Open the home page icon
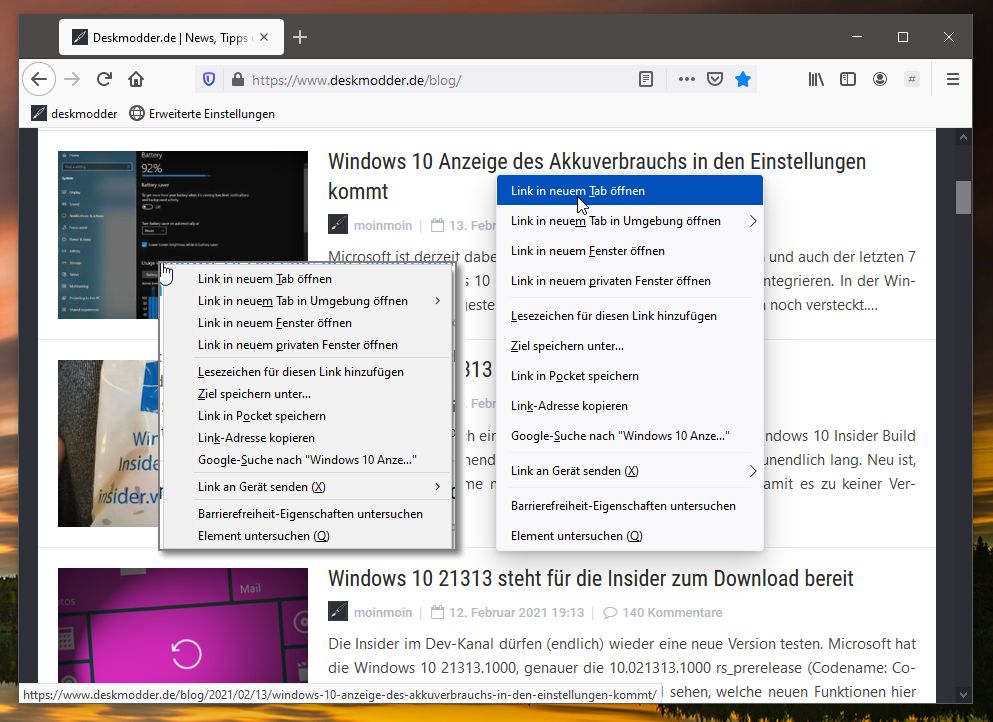 coord(136,80)
